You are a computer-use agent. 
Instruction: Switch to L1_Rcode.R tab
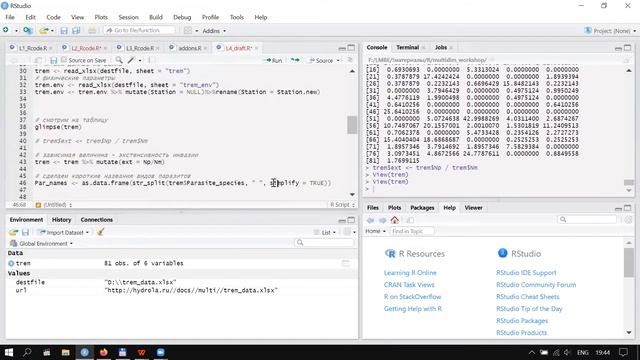point(33,48)
